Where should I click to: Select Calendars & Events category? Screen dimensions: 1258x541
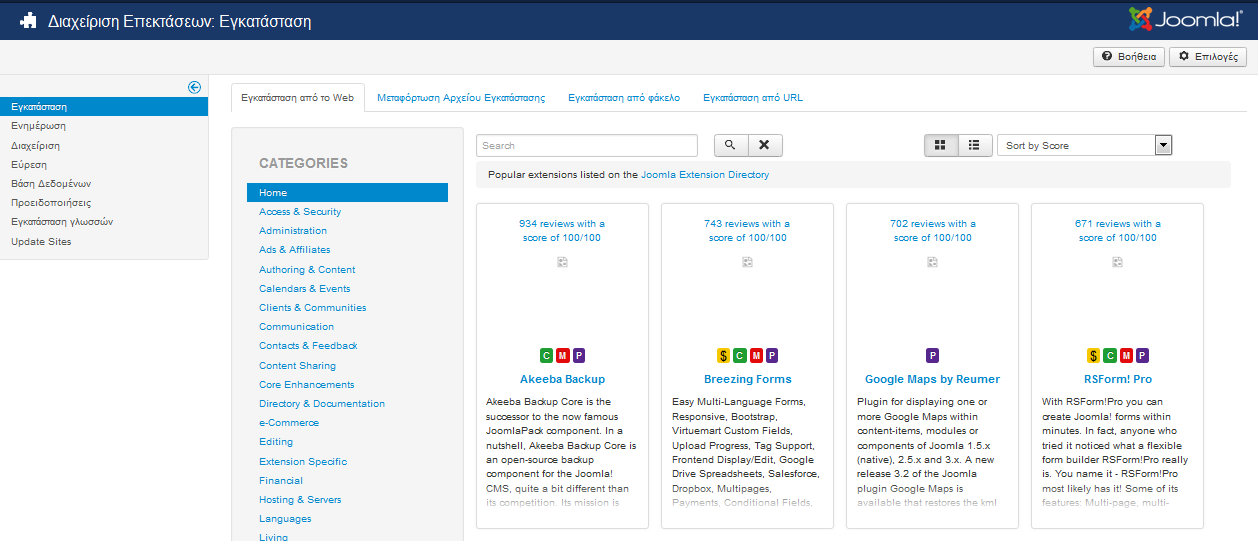click(x=305, y=289)
